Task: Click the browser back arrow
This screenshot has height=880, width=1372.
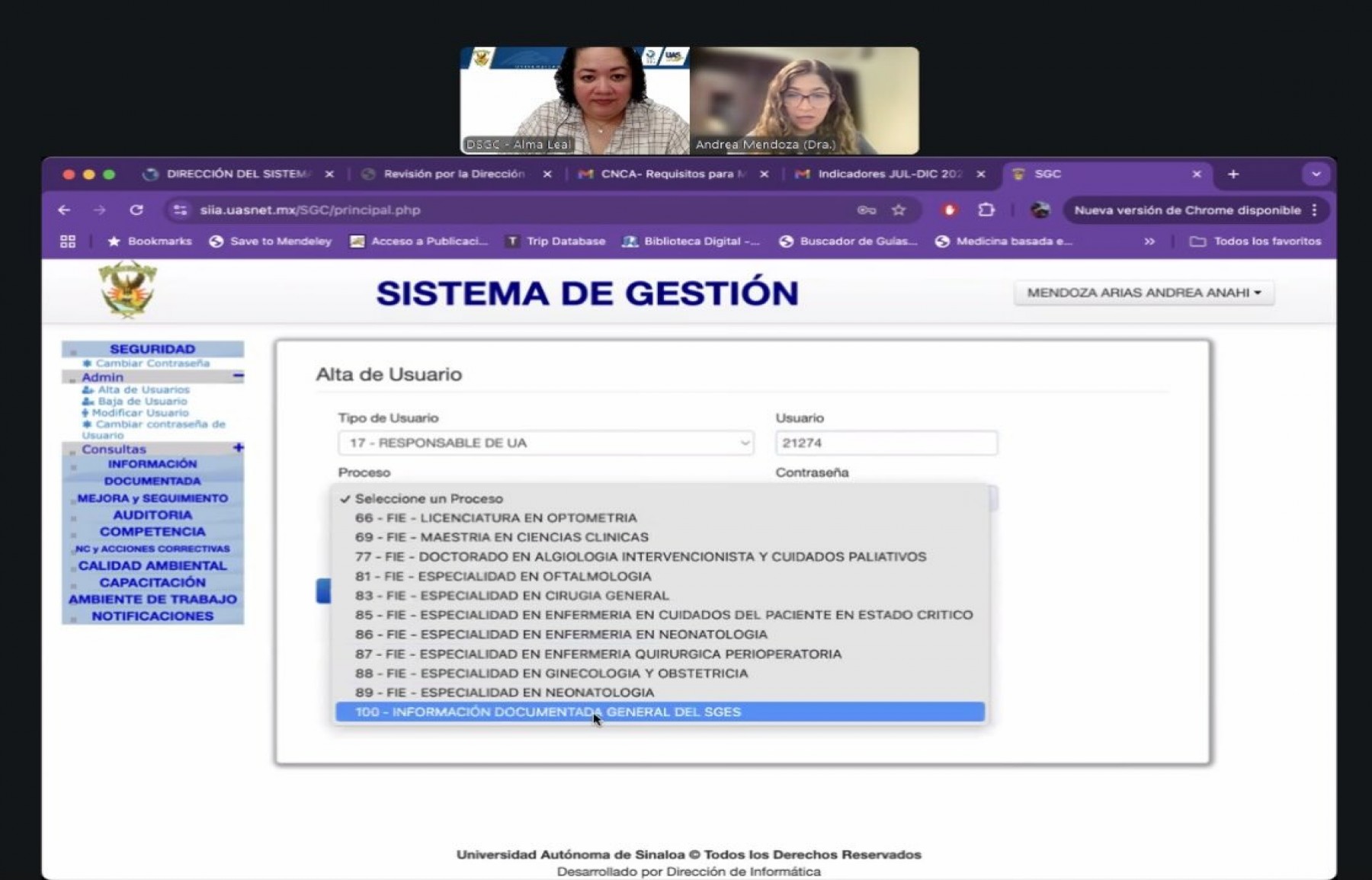Action: (x=65, y=210)
